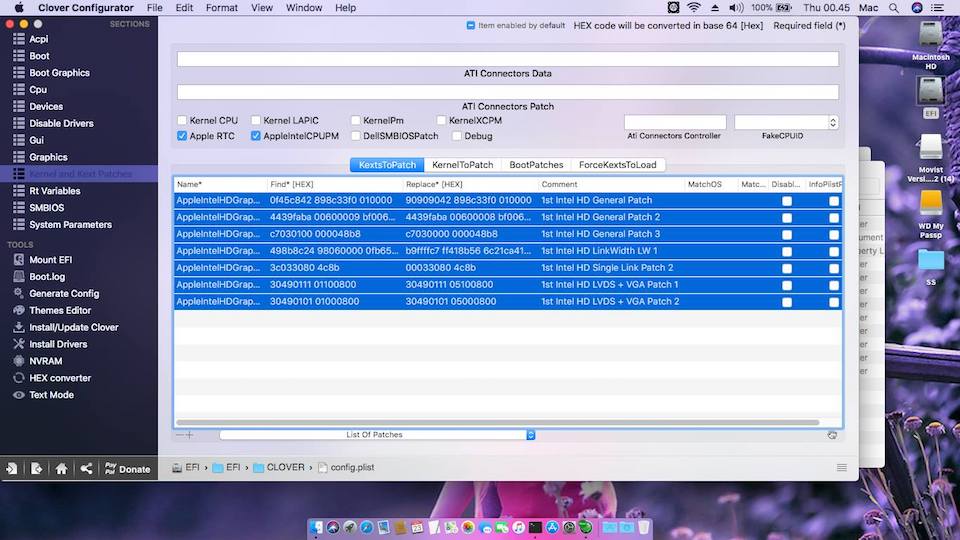
Task: Switch to the BootPatches tab
Action: pos(536,165)
